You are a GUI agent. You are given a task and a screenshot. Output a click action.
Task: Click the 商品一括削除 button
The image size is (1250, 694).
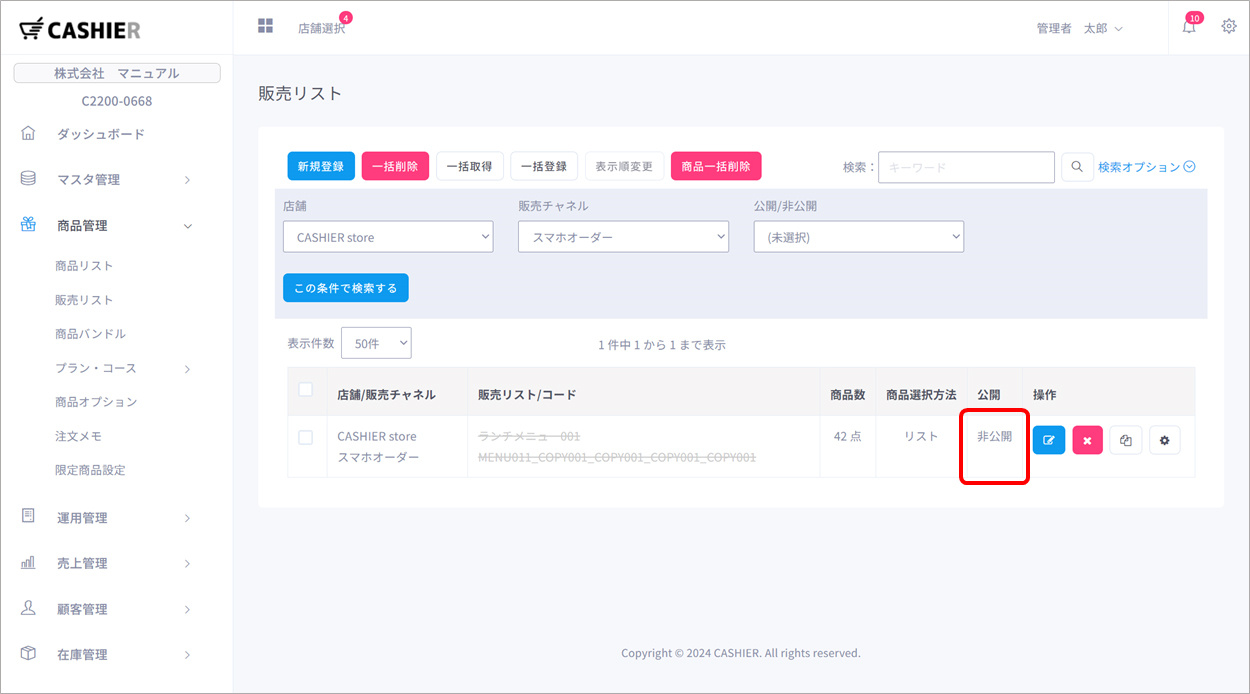(716, 166)
